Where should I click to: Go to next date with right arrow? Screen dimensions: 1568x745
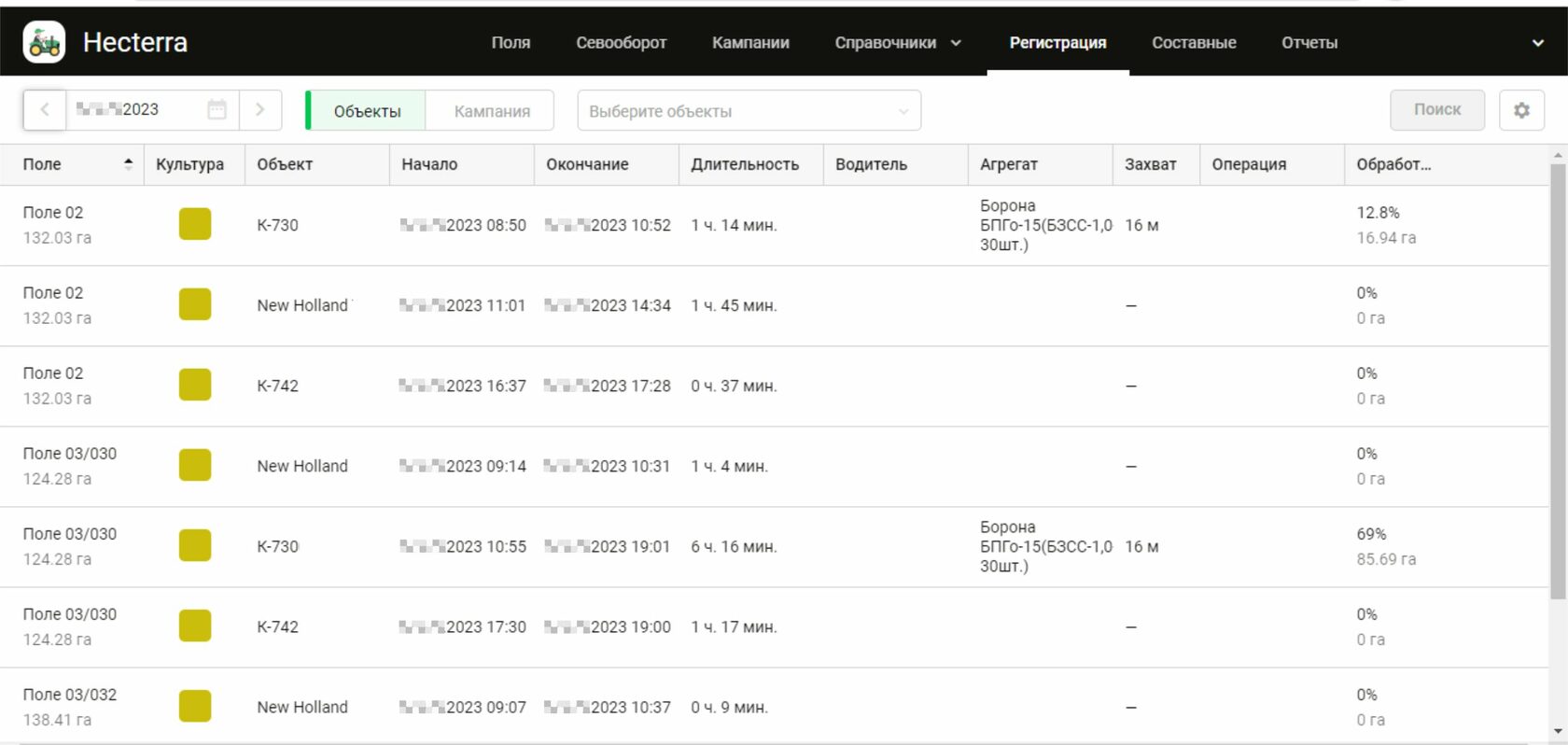pyautogui.click(x=260, y=110)
